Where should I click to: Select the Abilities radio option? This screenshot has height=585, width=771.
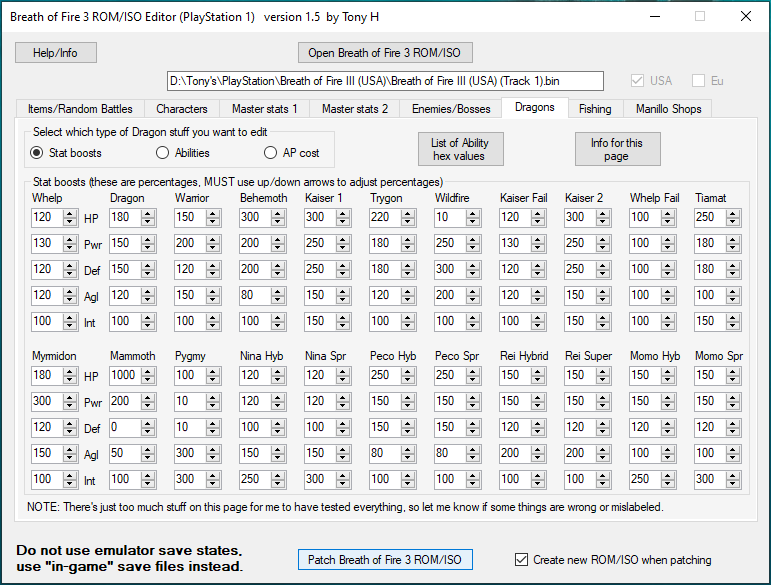coord(163,153)
